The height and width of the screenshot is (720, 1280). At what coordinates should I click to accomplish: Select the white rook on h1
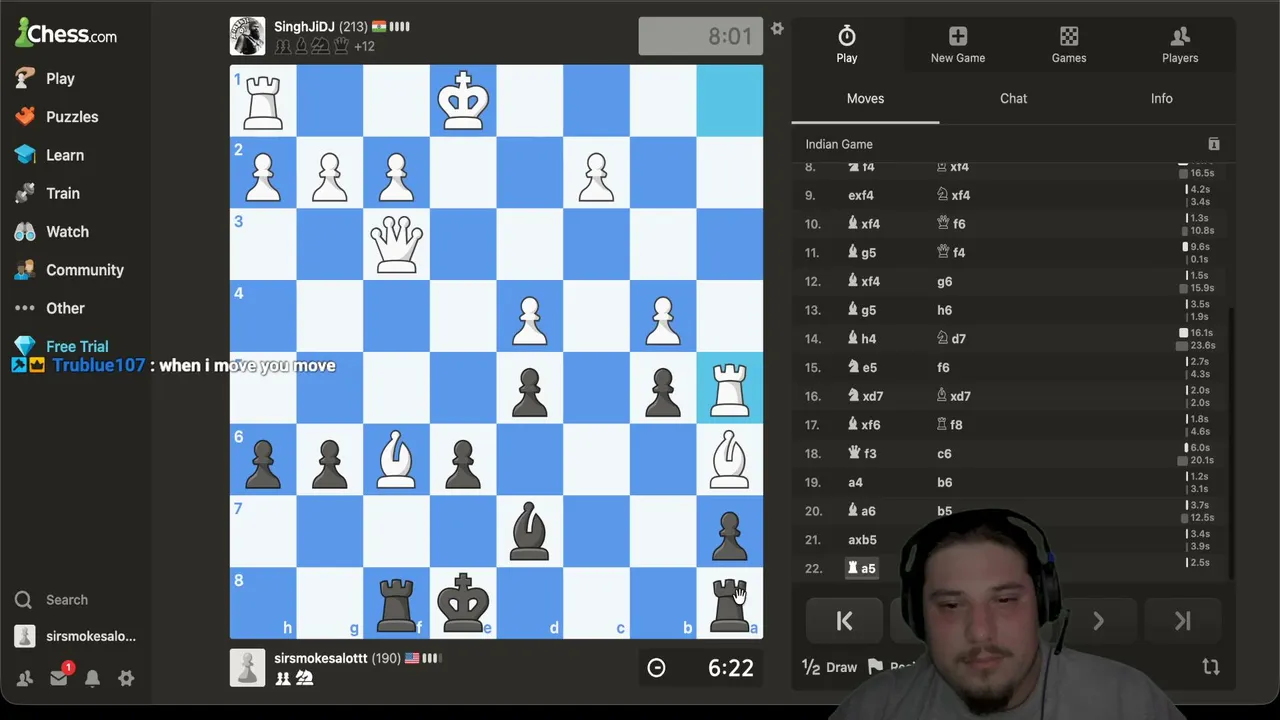pos(263,101)
